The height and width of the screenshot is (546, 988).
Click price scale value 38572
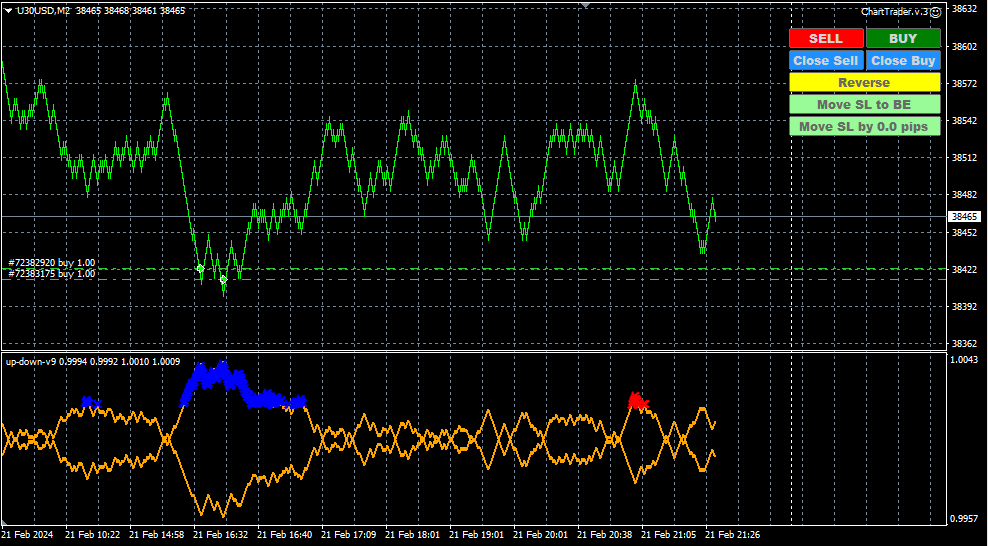[x=964, y=83]
